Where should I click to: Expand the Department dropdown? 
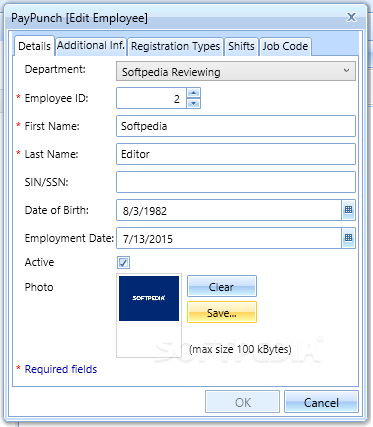pyautogui.click(x=236, y=71)
